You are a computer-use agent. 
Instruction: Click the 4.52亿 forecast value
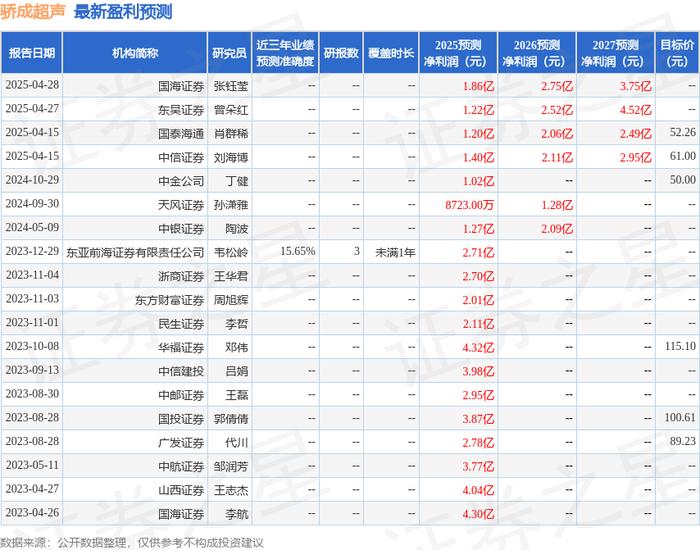click(x=635, y=110)
